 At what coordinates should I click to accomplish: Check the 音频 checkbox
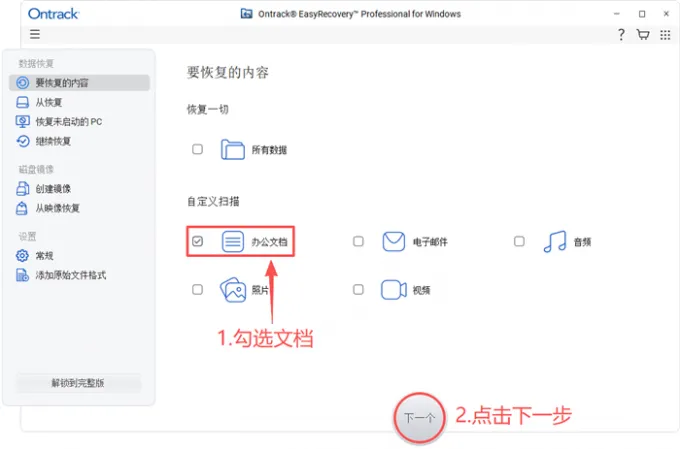[x=519, y=241]
